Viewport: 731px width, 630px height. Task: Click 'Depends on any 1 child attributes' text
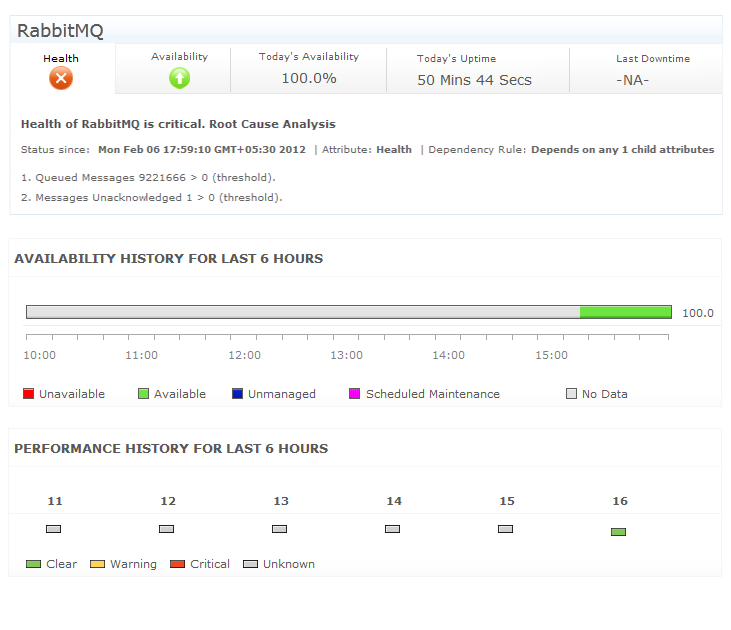tap(622, 150)
